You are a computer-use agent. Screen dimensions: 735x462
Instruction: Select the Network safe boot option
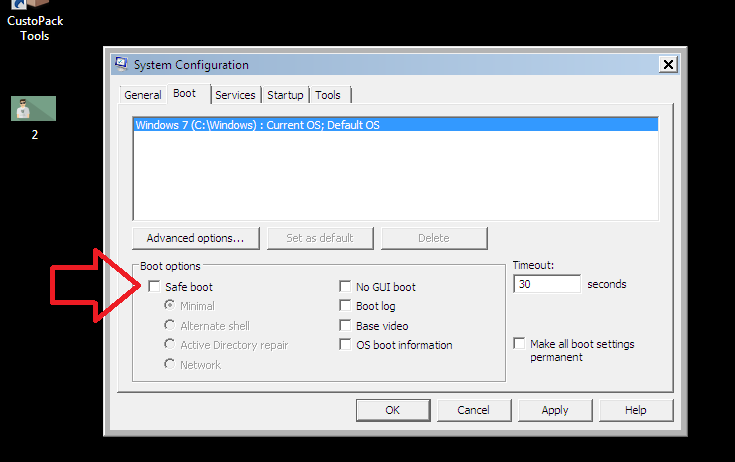pos(170,364)
